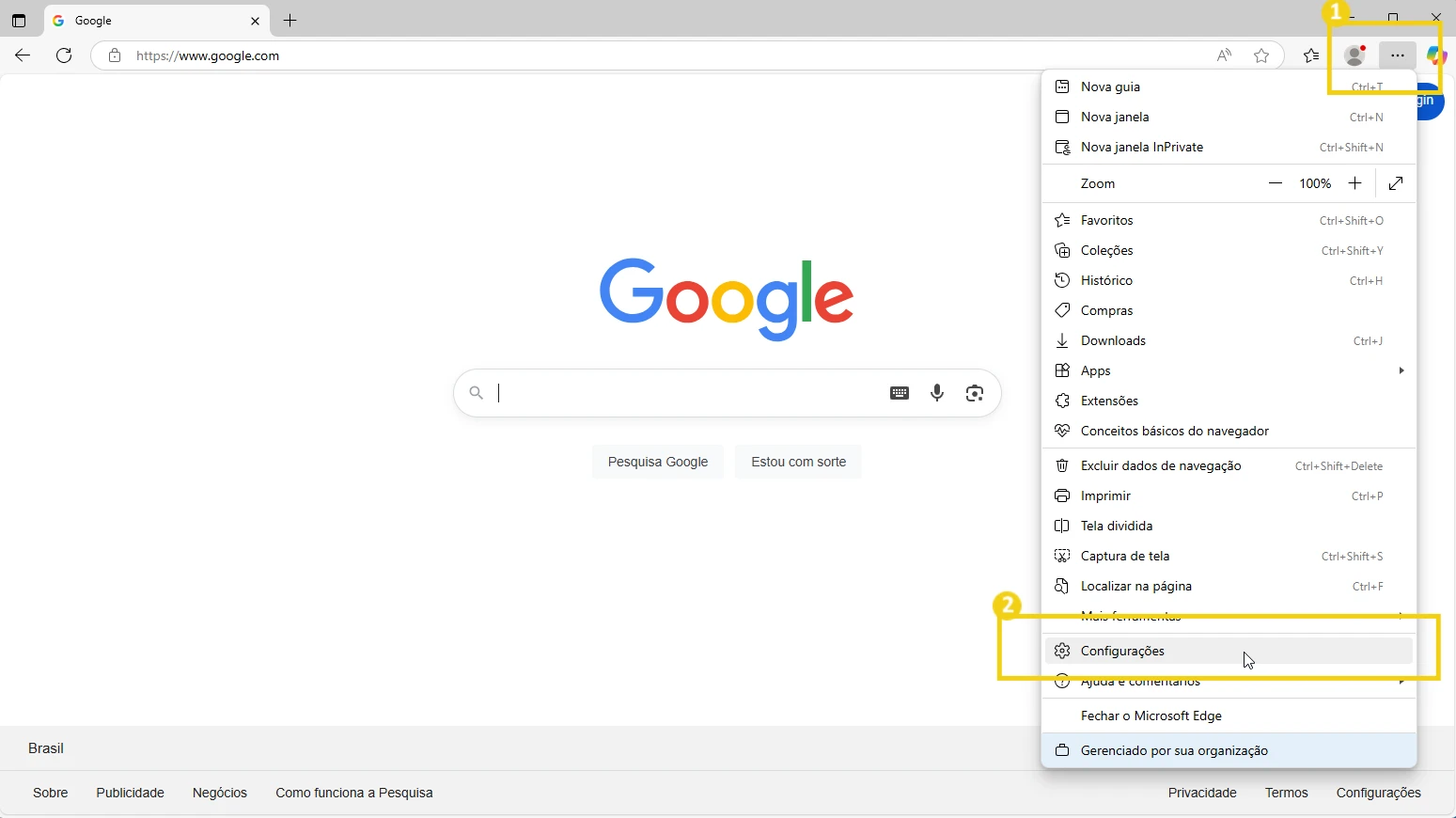Screen dimensions: 1456x818
Task: Add this page to favorites star icon
Action: coord(1261,55)
